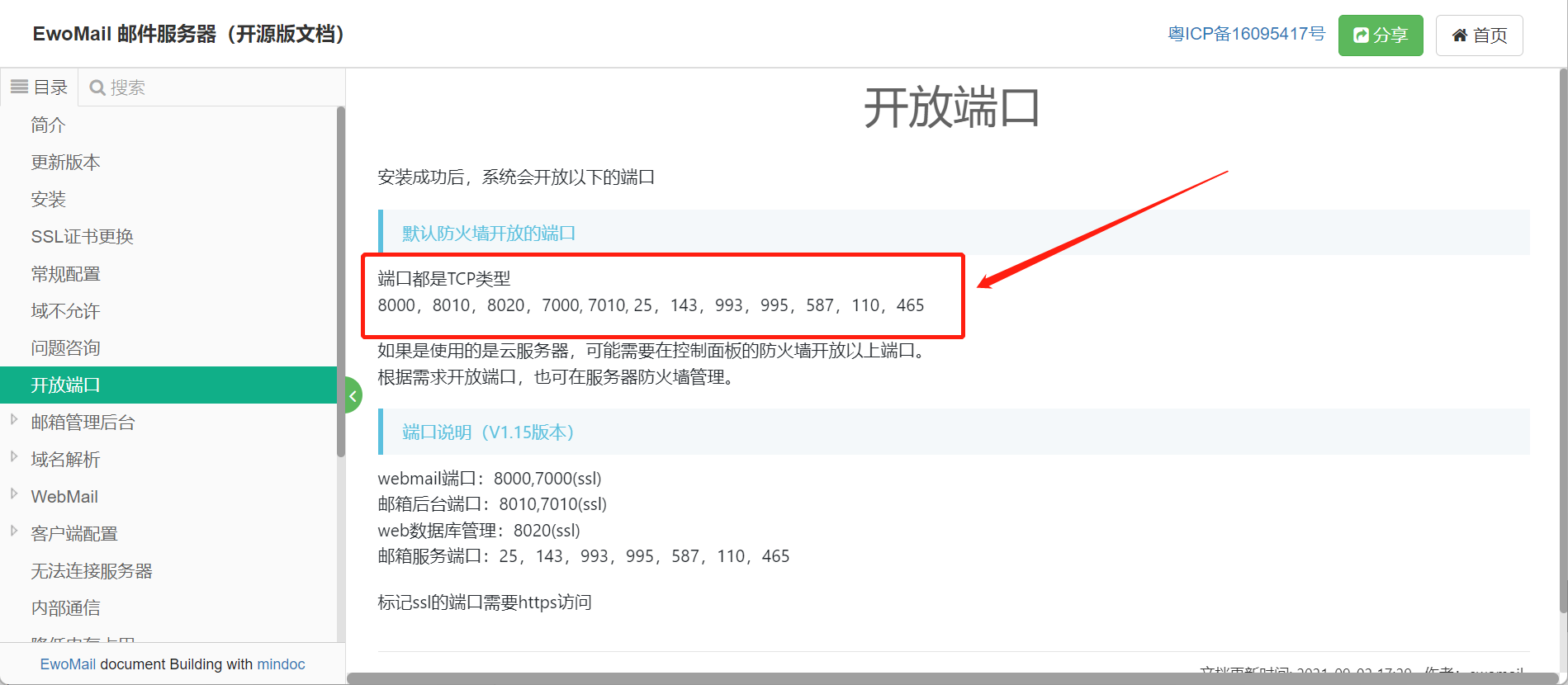
Task: Click the webmail端口：8000,7000(ssl) line
Action: (x=490, y=479)
